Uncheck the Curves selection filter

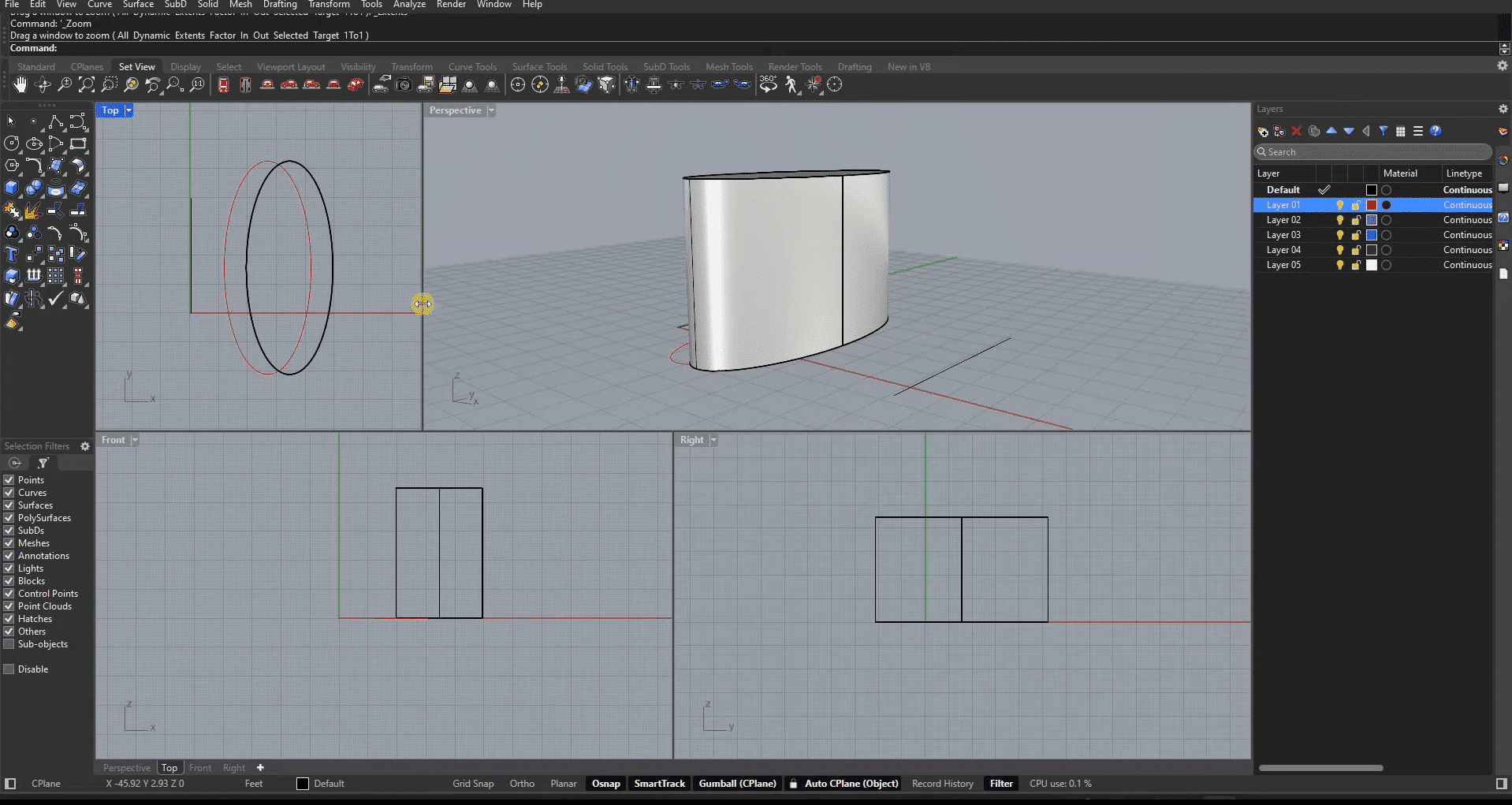click(9, 493)
